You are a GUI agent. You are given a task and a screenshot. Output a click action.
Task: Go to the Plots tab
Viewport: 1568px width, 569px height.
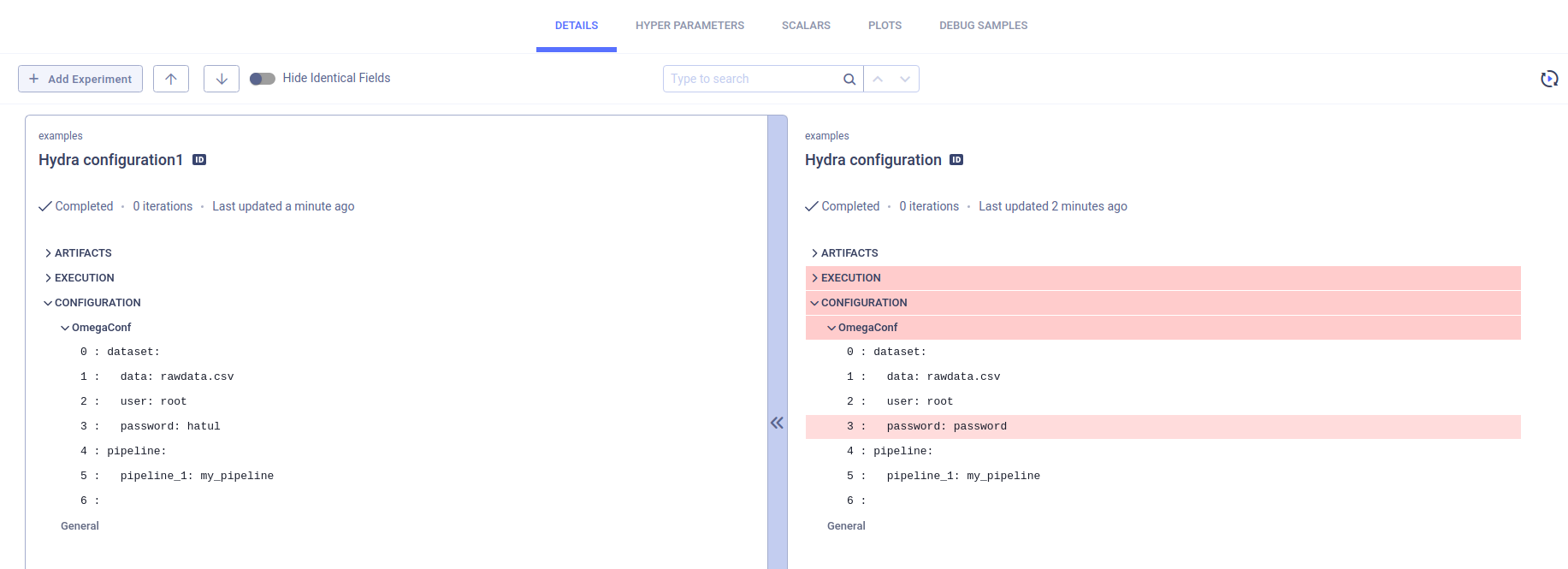[885, 26]
